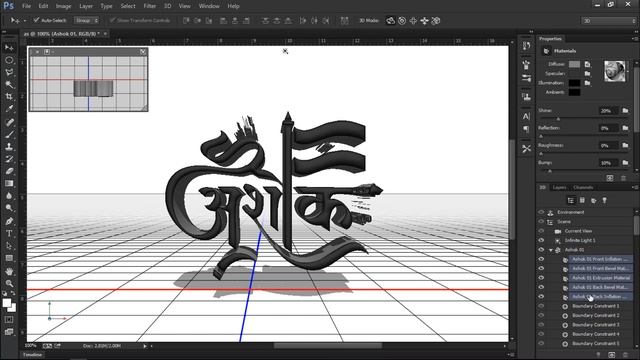The width and height of the screenshot is (640, 360).
Task: Switch to the Channels tab
Action: tap(583, 187)
